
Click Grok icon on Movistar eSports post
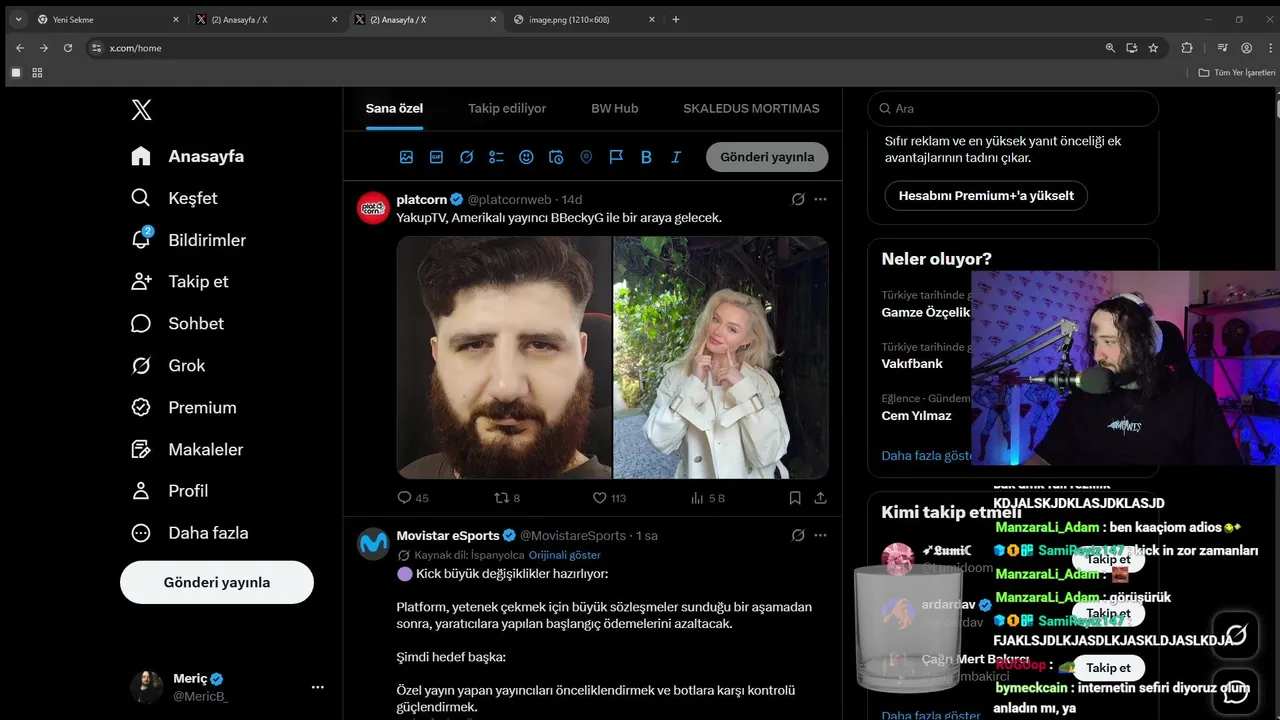coord(798,535)
